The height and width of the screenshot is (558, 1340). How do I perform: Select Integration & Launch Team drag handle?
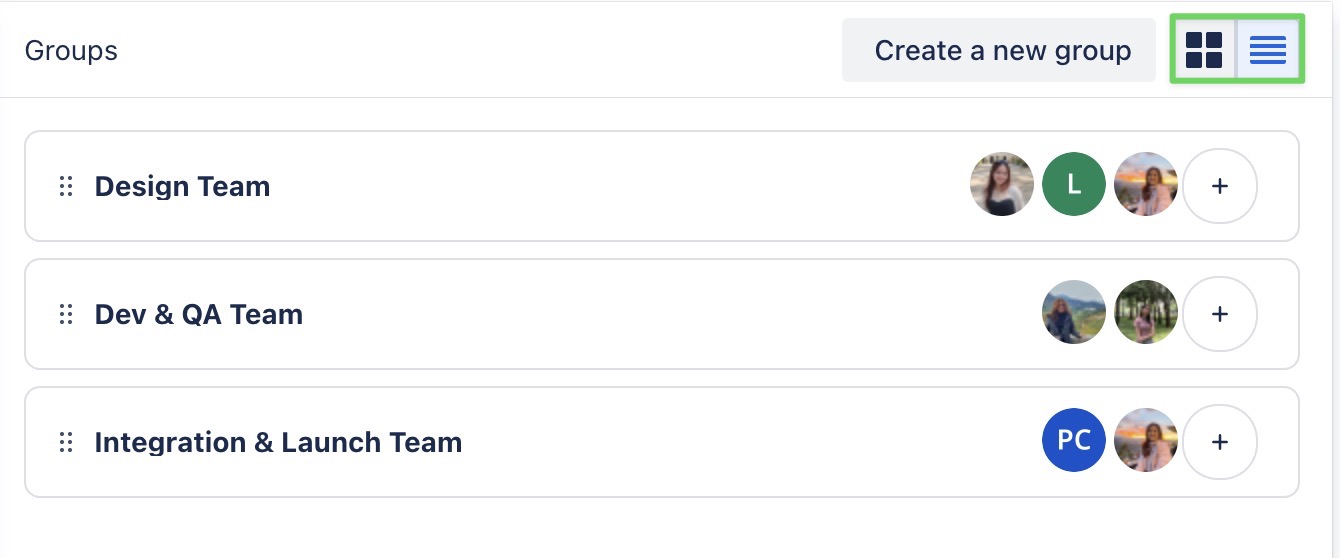(66, 442)
